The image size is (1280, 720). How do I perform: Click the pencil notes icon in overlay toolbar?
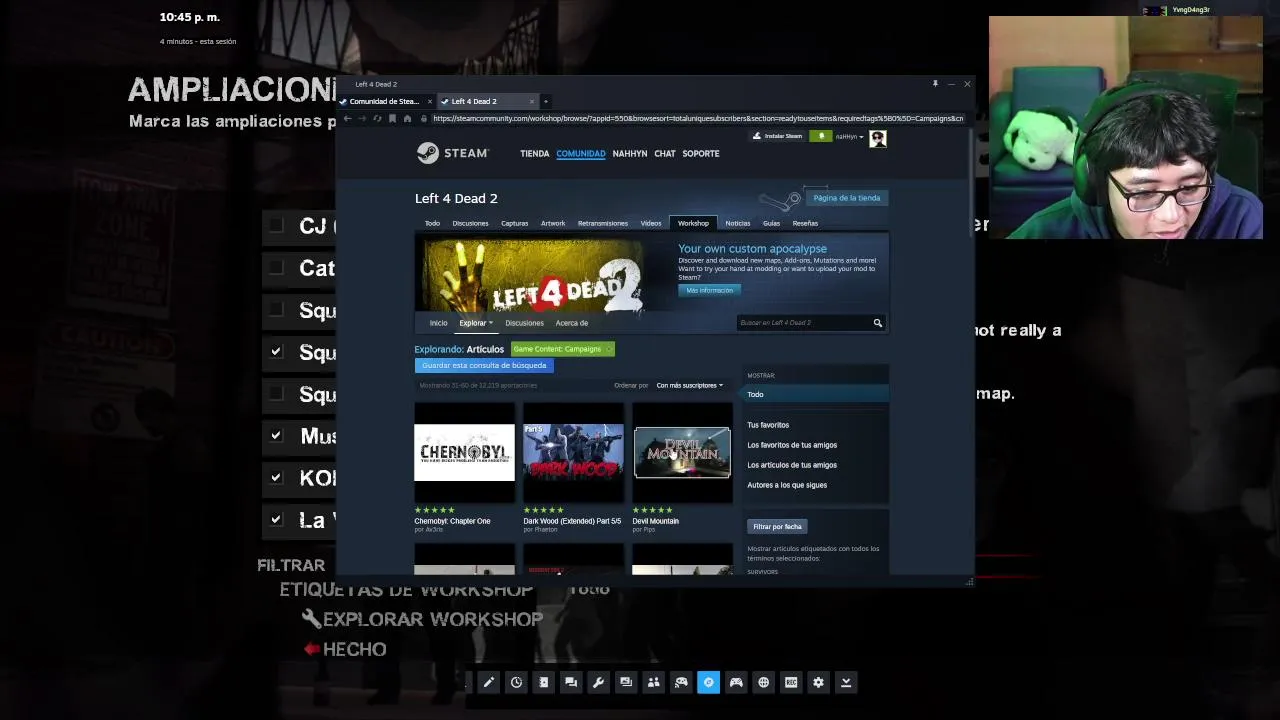pyautogui.click(x=488, y=682)
